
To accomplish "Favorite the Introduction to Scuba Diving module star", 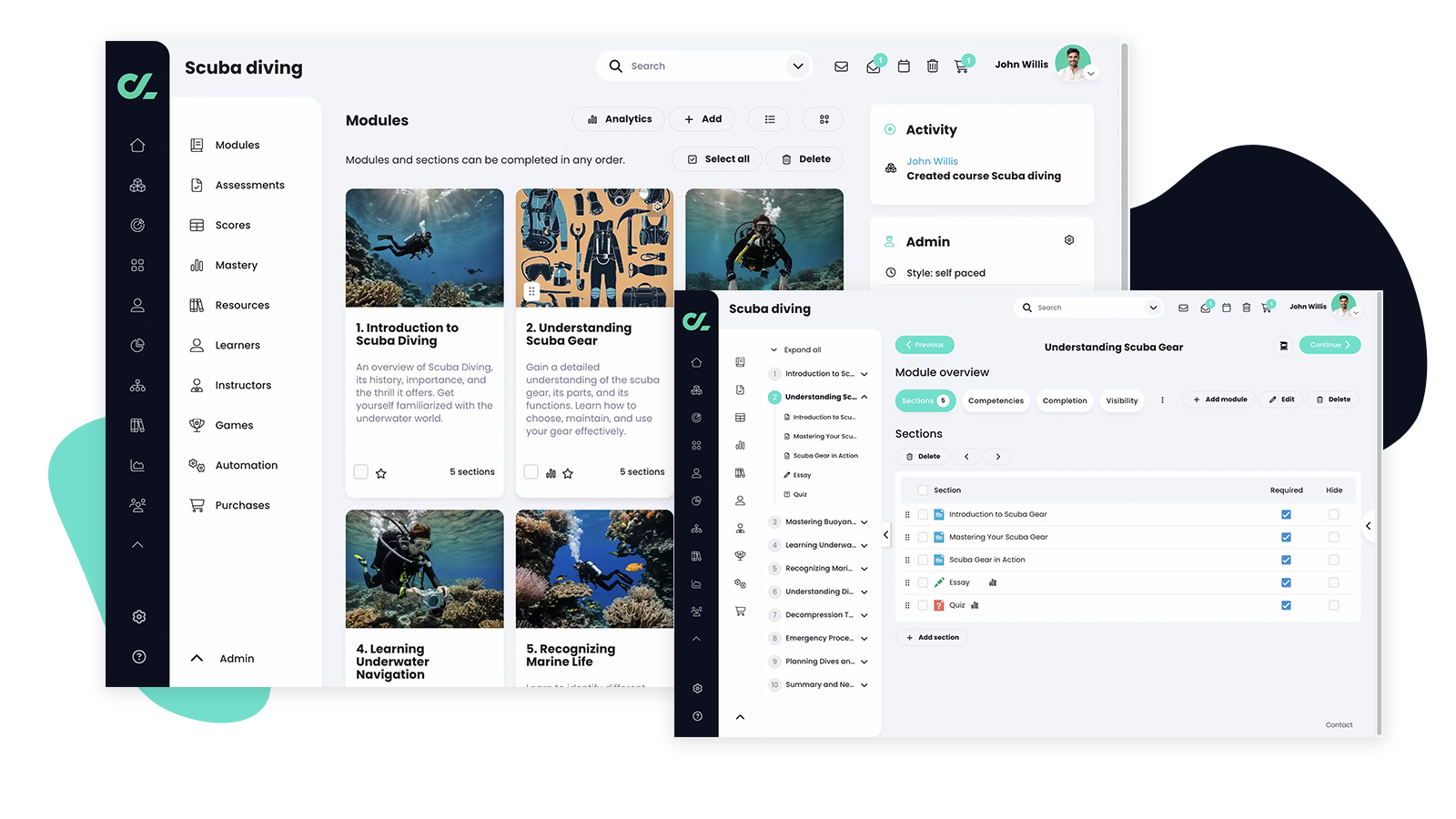I will click(381, 473).
